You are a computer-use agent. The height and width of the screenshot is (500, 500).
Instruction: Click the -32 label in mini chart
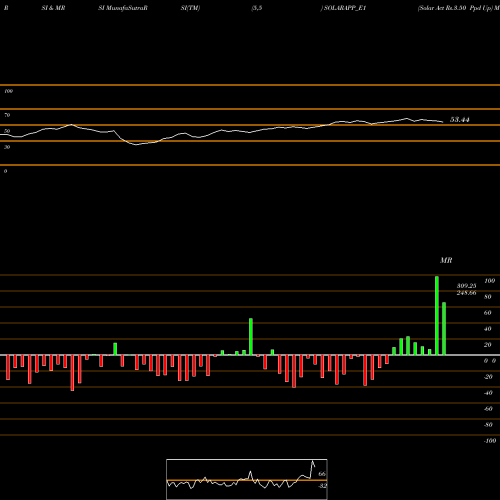pyautogui.click(x=322, y=486)
